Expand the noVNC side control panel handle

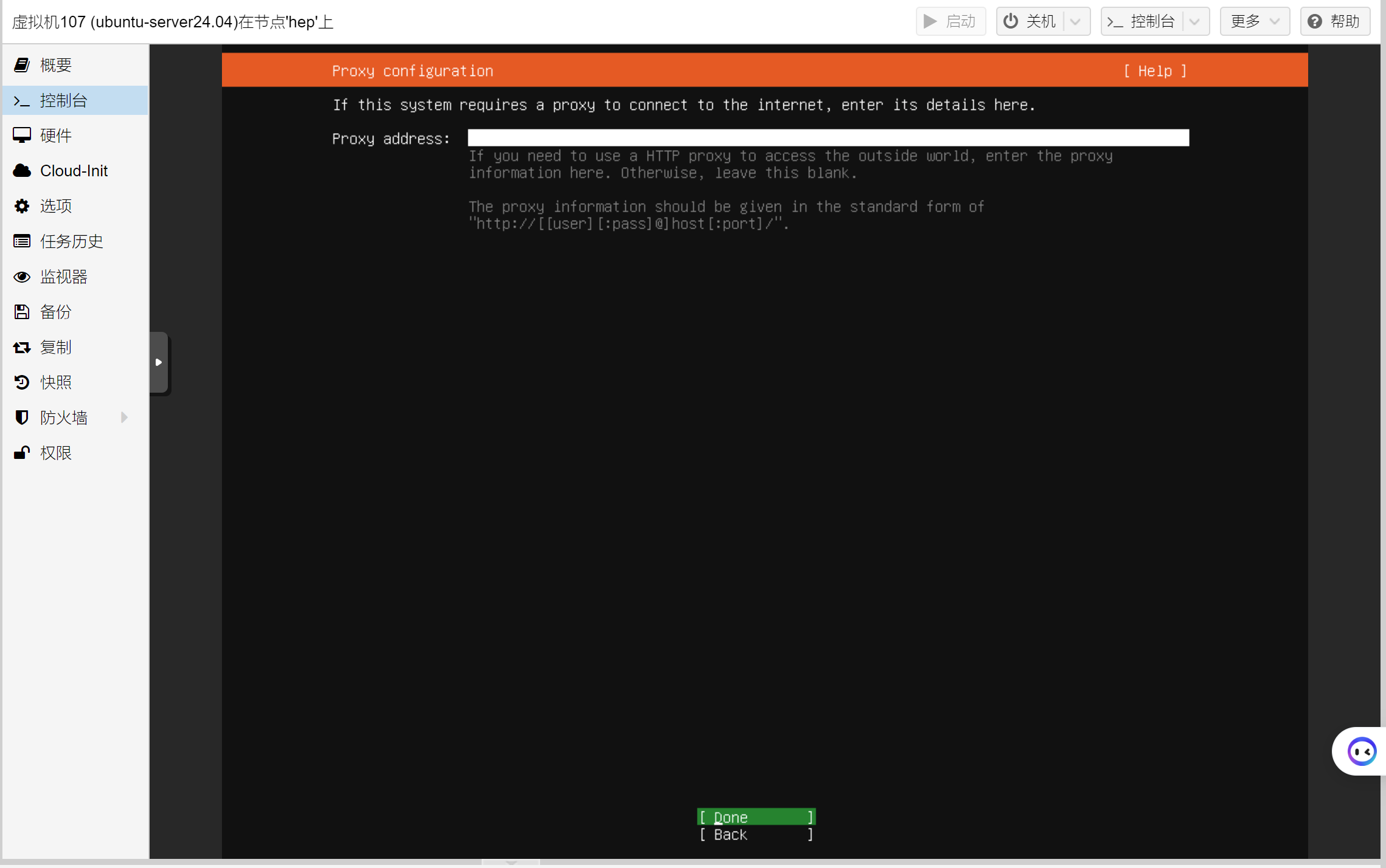159,362
